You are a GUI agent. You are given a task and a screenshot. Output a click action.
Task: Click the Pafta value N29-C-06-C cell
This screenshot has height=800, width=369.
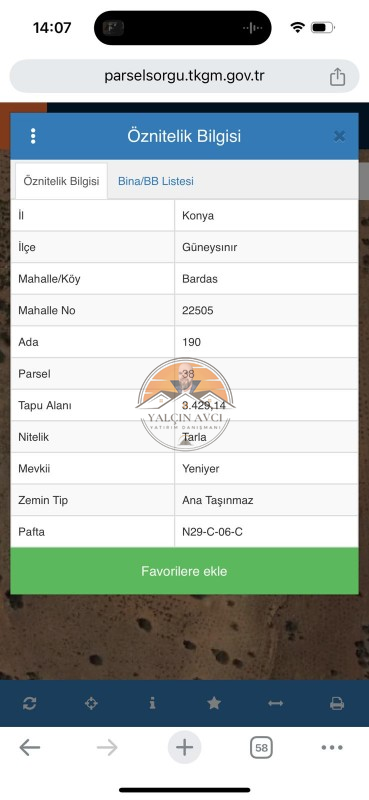click(266, 532)
